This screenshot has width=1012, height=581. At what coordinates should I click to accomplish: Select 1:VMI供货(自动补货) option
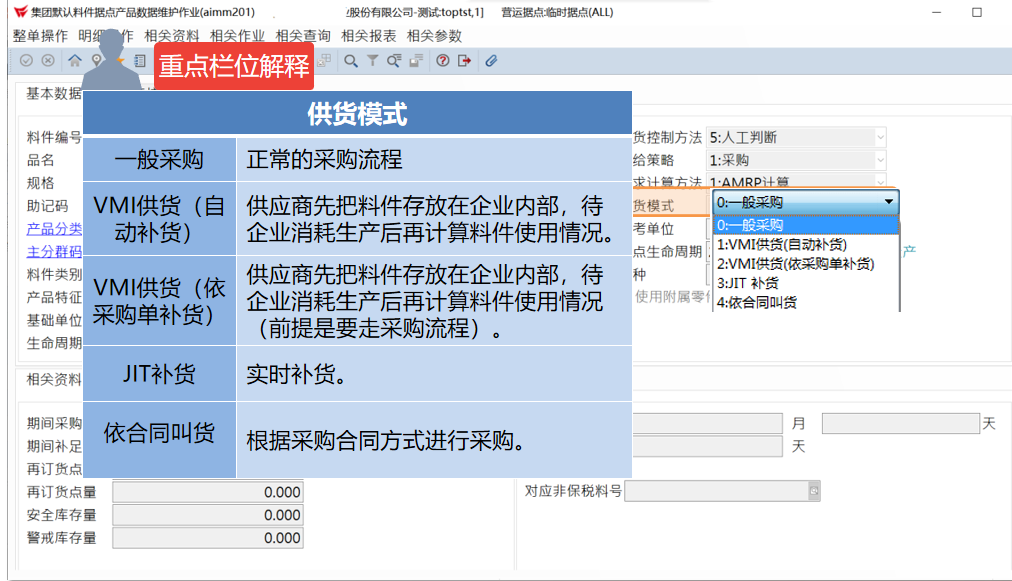click(x=805, y=245)
